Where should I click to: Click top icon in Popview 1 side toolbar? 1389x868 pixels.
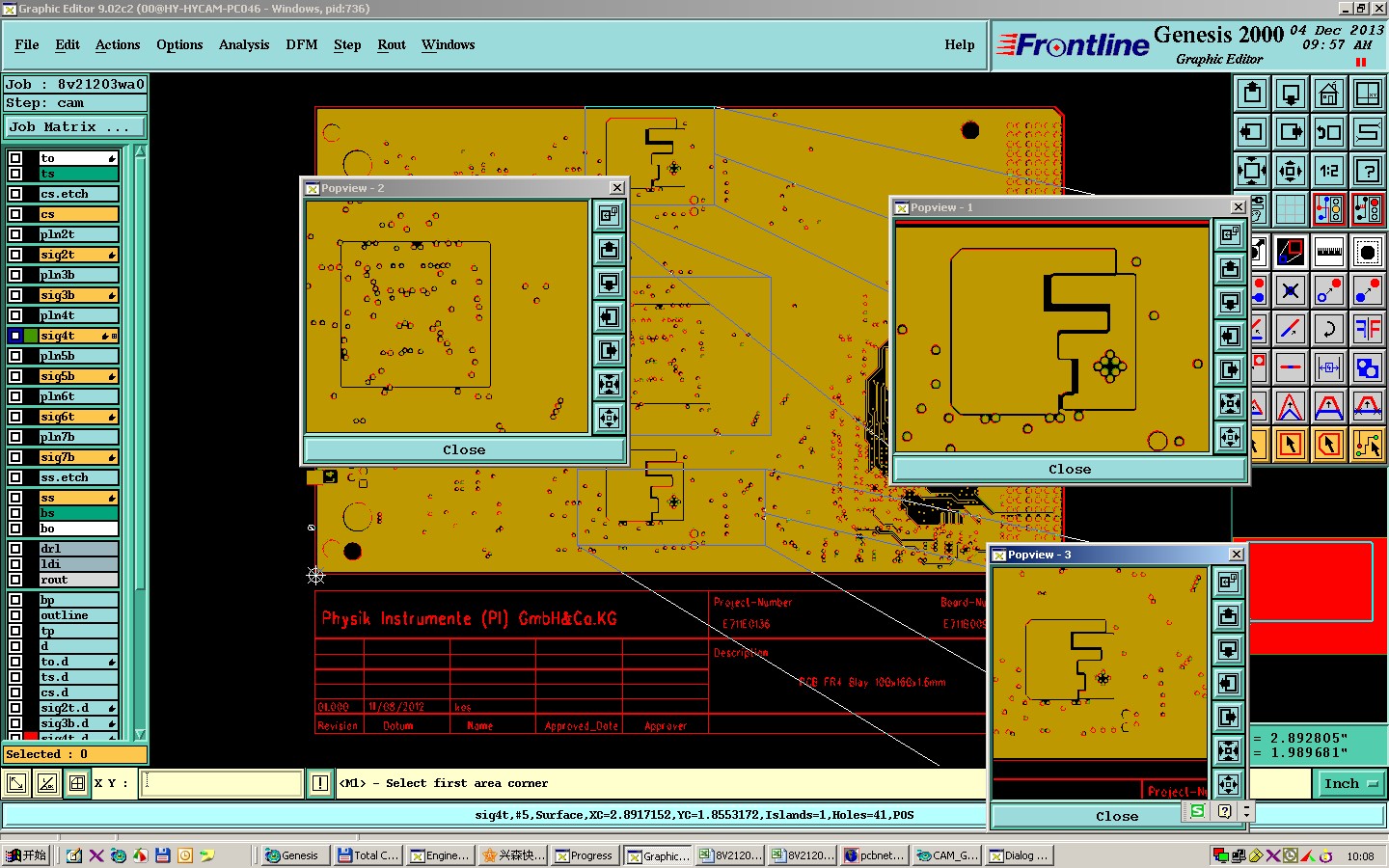click(x=1229, y=233)
